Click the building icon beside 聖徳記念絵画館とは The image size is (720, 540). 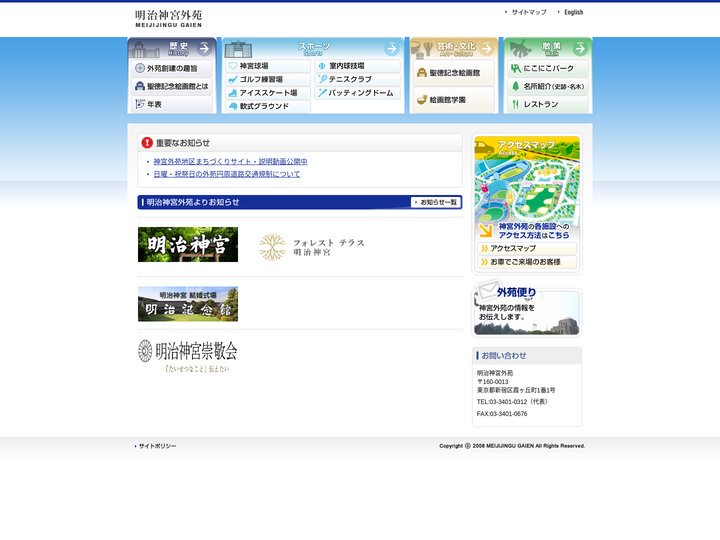tap(140, 86)
